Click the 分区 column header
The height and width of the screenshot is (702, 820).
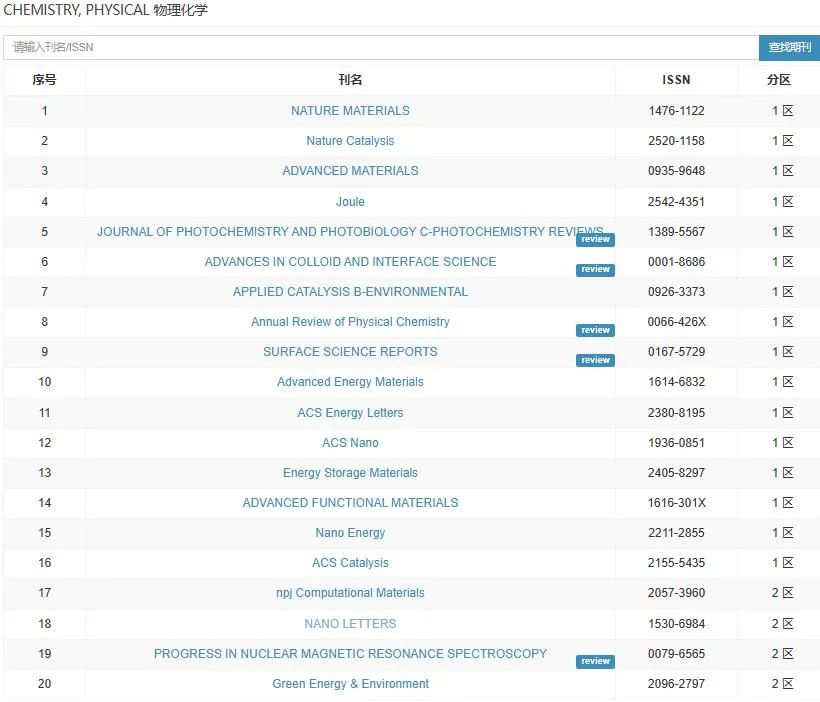click(779, 80)
